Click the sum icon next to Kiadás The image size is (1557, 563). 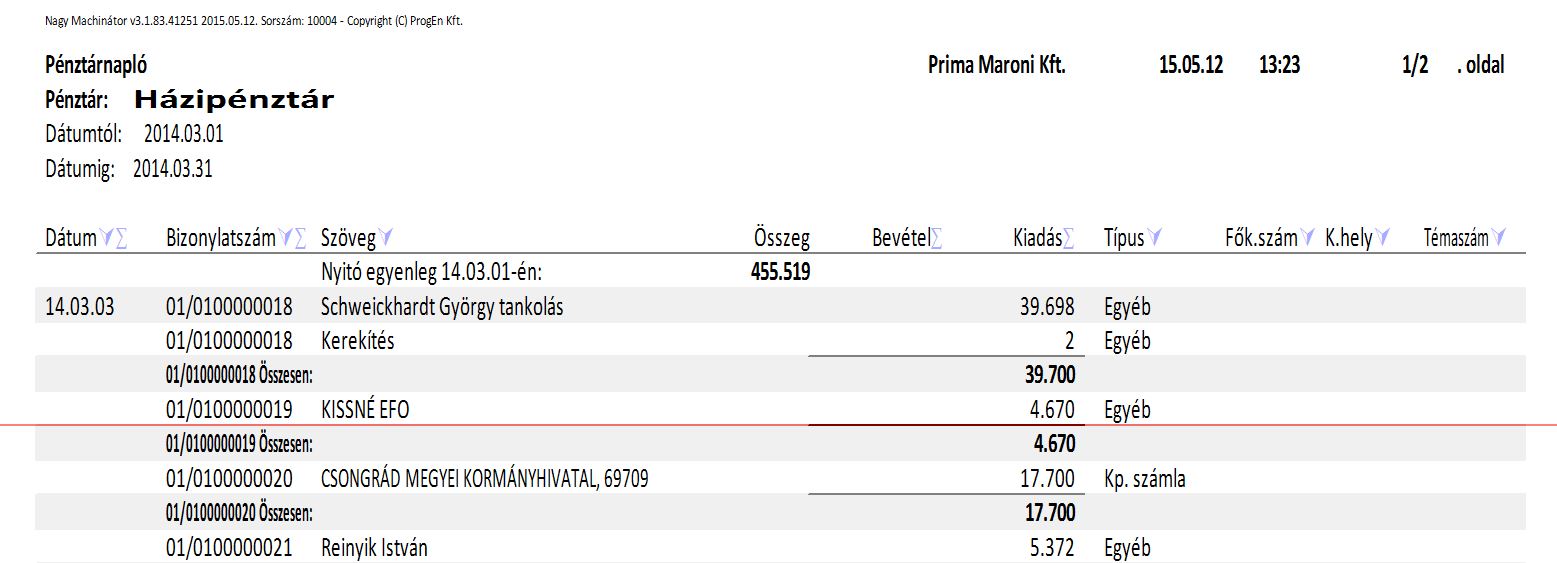click(1068, 238)
